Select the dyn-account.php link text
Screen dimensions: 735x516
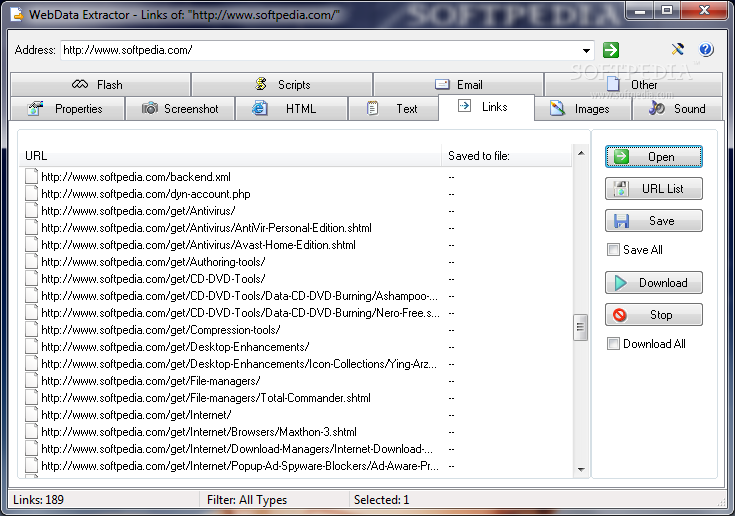pos(146,194)
